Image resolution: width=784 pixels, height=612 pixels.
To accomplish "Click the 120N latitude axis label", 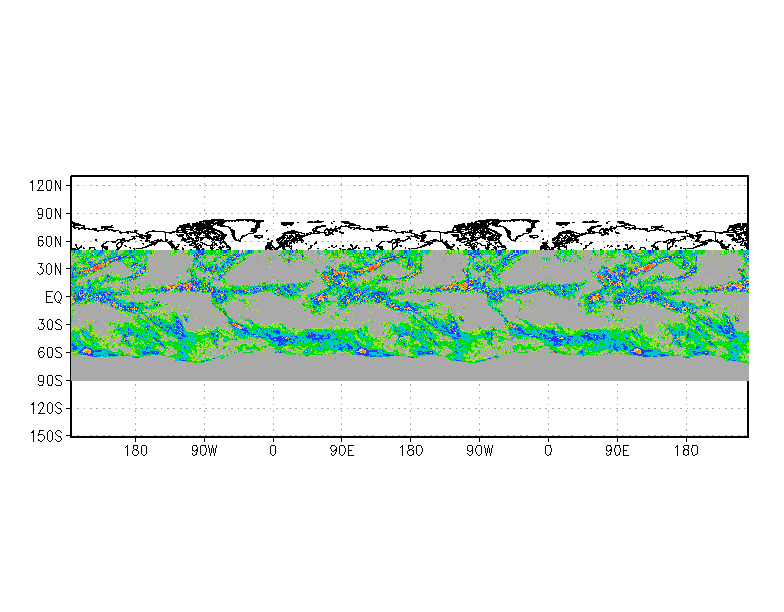I will [x=46, y=186].
